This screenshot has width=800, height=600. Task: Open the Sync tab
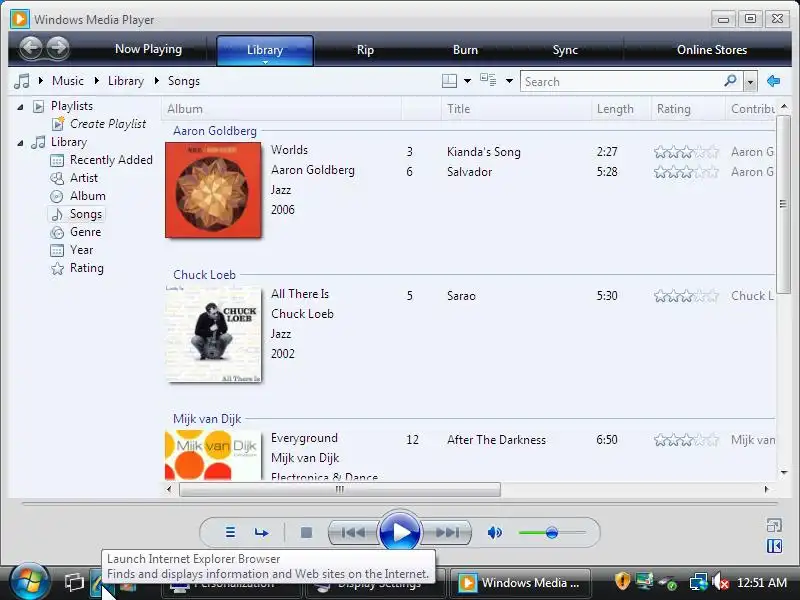(565, 50)
